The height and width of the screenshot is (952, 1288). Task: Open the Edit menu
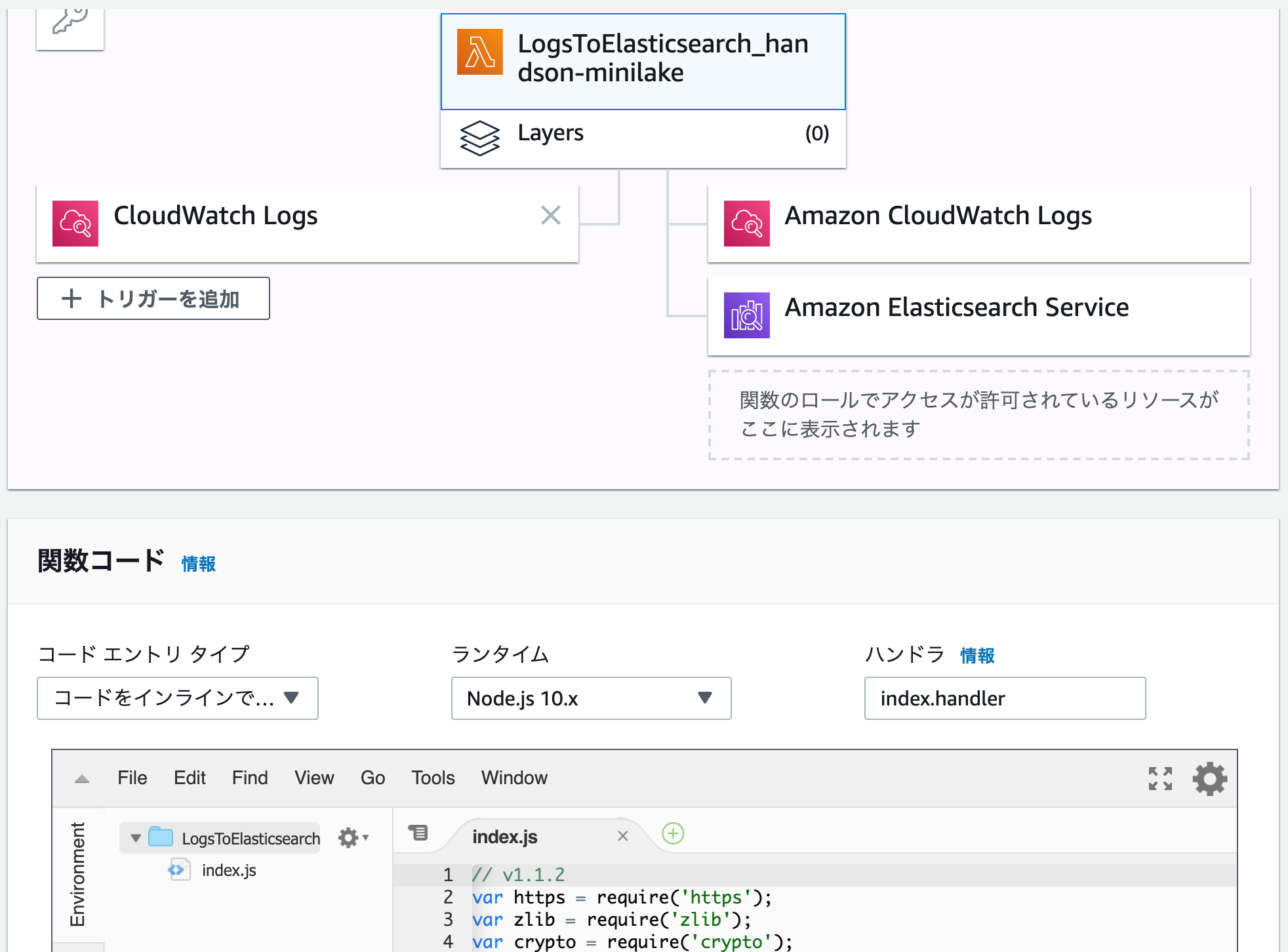pyautogui.click(x=190, y=778)
